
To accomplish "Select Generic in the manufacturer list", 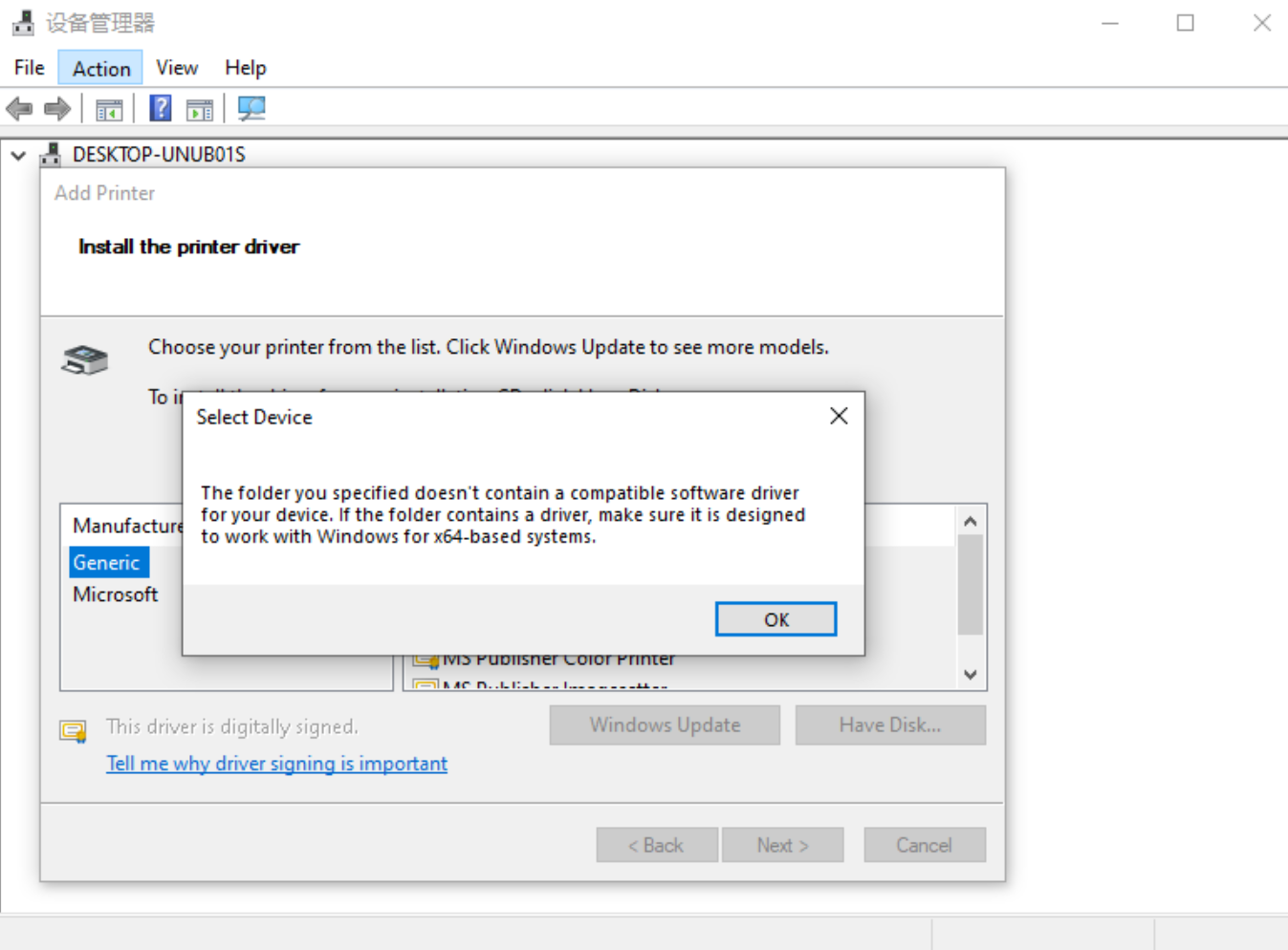I will click(108, 562).
